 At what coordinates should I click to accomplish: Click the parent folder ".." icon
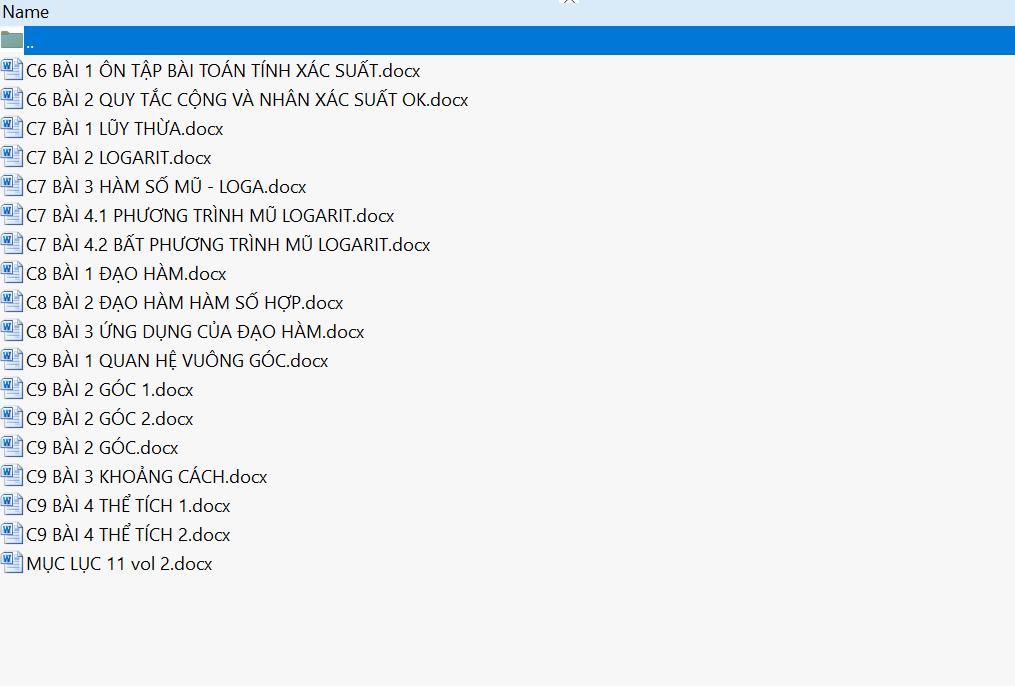pyautogui.click(x=12, y=41)
